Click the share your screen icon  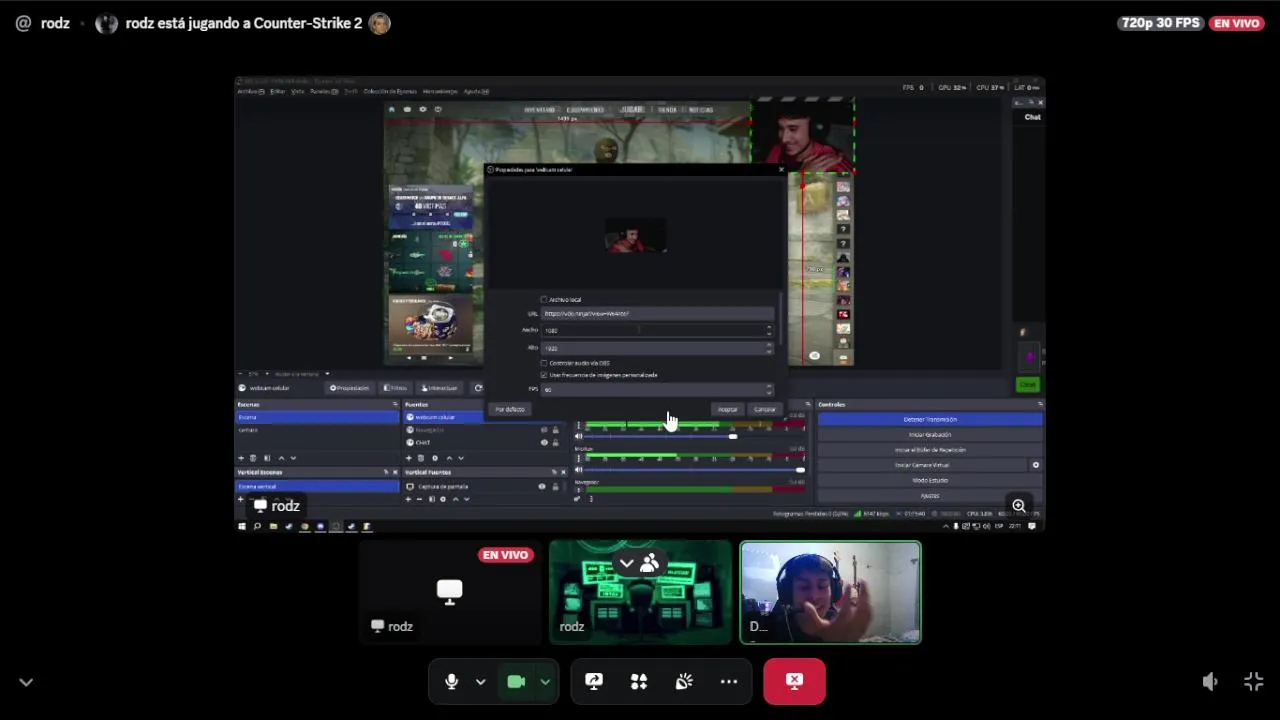pos(594,682)
